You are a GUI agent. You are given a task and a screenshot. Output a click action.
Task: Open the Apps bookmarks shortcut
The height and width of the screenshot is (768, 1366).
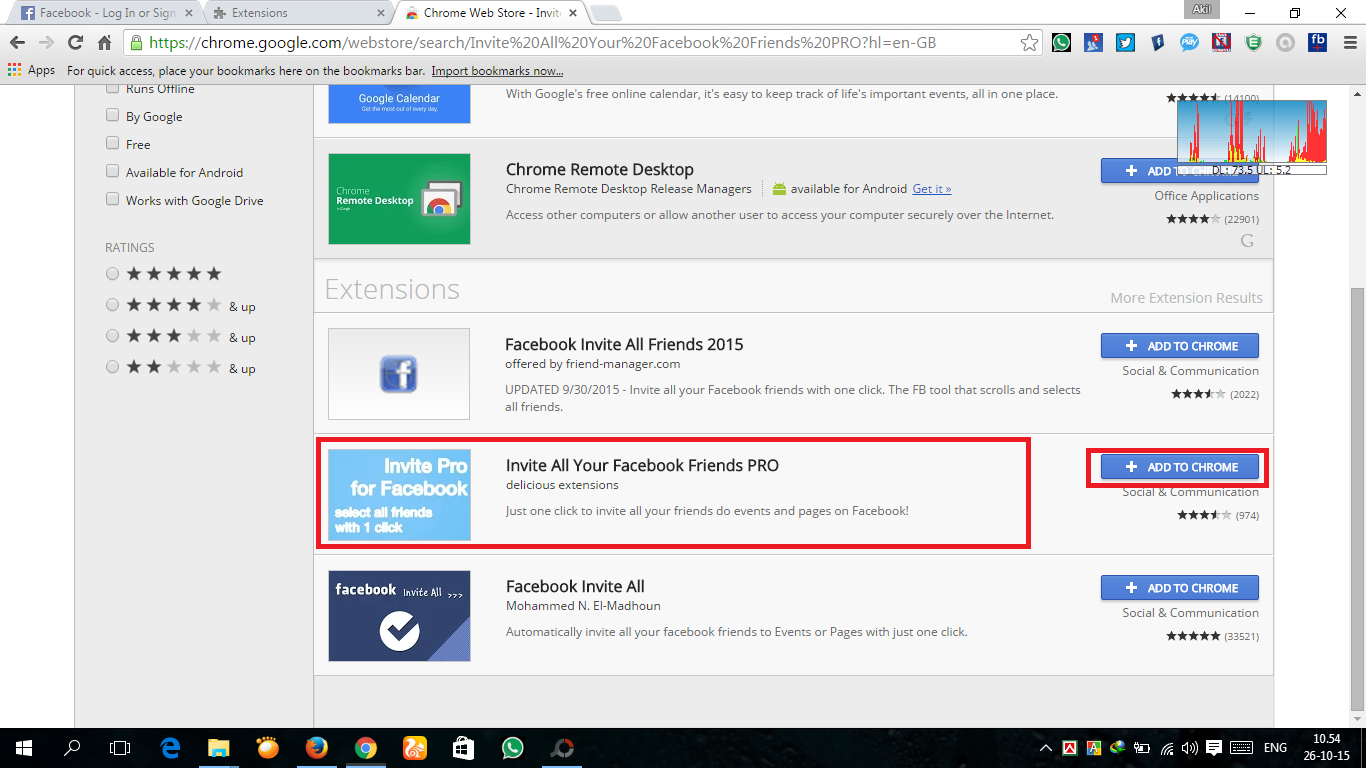click(x=31, y=70)
